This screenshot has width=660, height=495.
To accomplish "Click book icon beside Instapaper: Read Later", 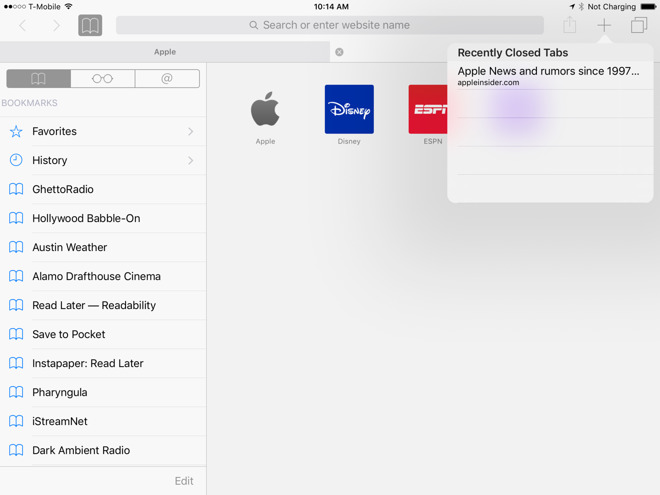I will coord(16,364).
